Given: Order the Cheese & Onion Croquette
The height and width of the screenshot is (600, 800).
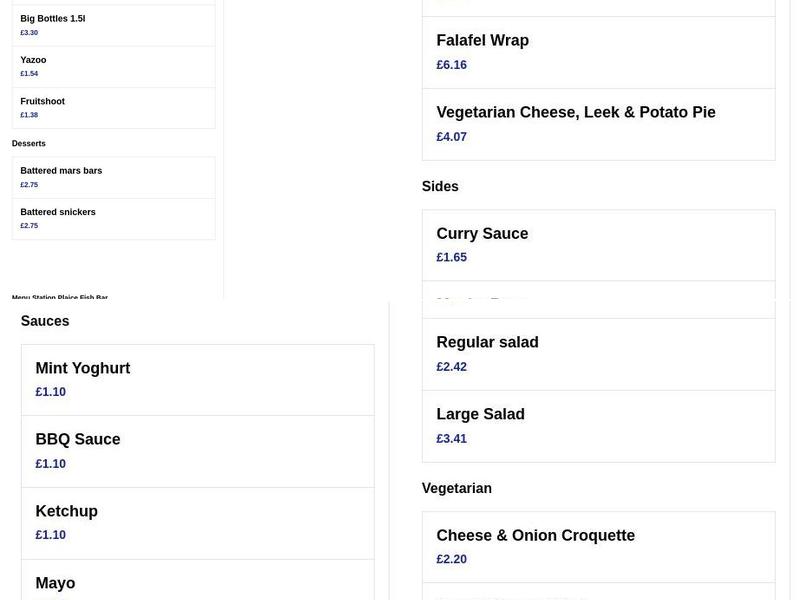Looking at the screenshot, I should click(535, 535).
